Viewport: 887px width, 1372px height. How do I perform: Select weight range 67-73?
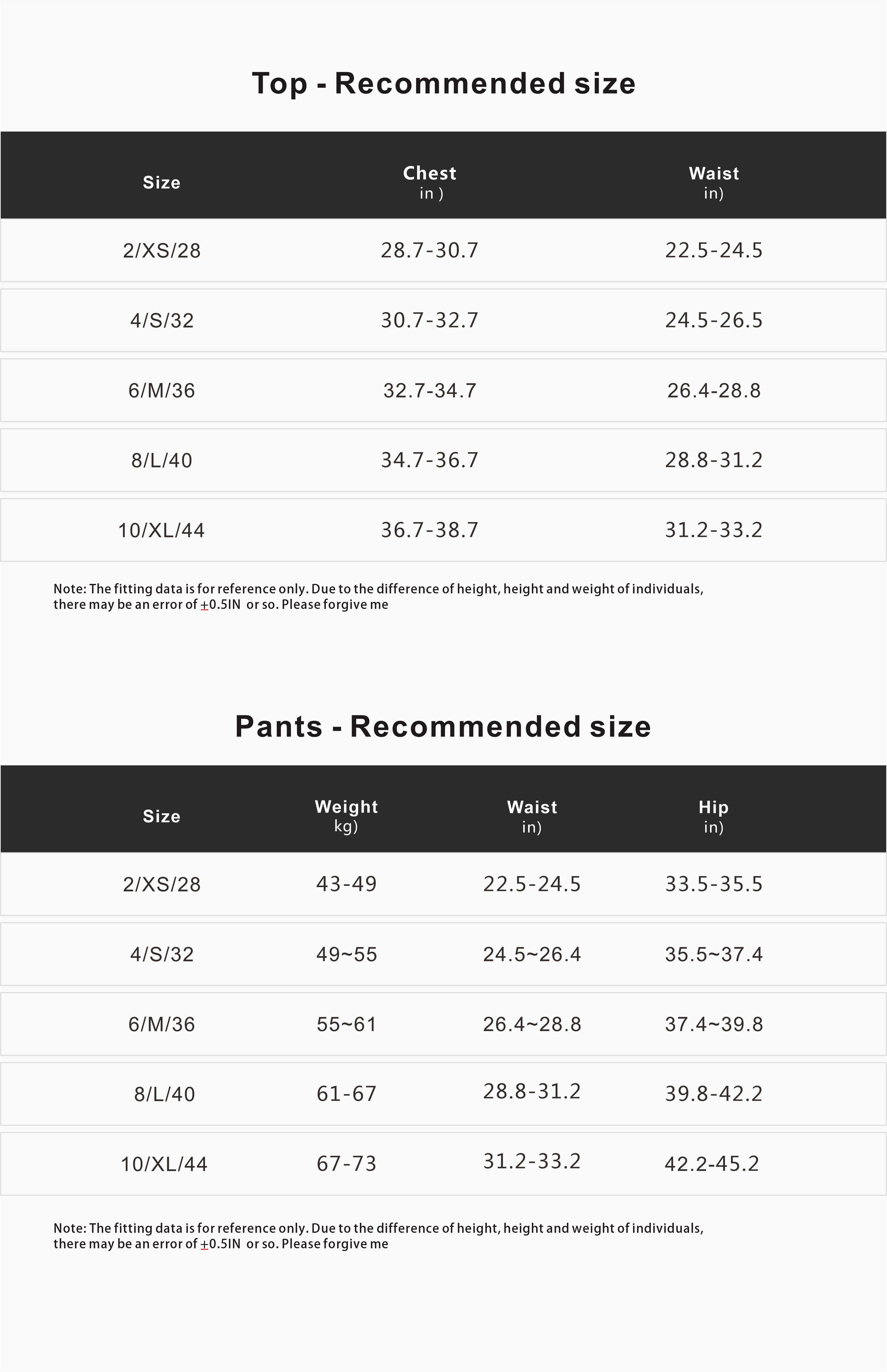pyautogui.click(x=346, y=1164)
